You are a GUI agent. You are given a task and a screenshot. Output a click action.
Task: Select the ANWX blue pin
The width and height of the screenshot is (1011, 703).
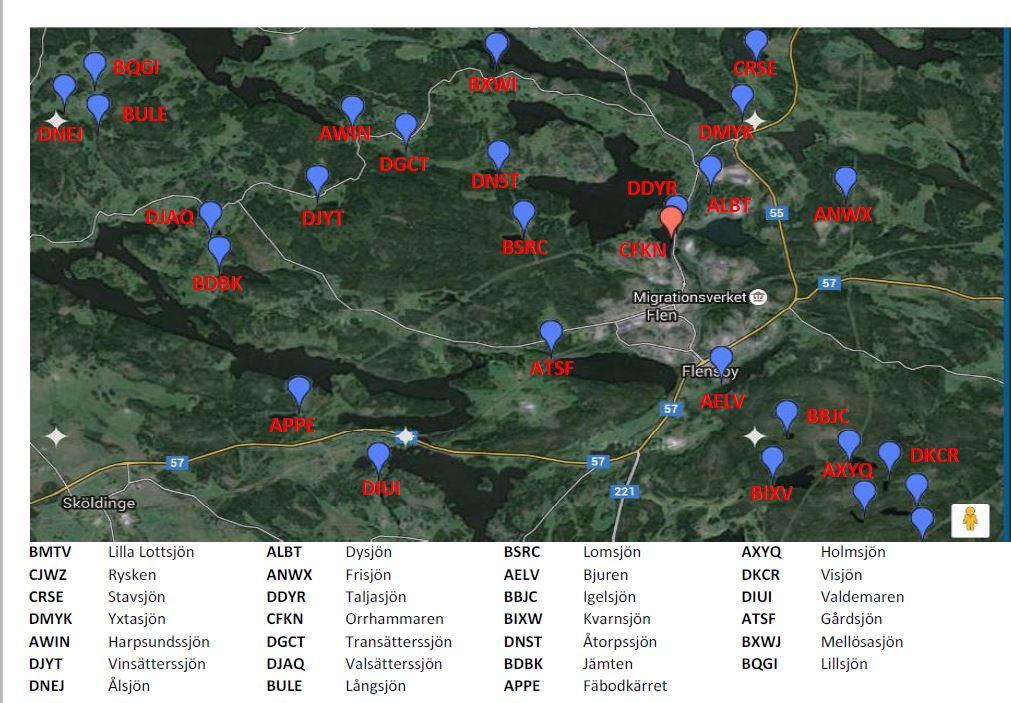846,181
